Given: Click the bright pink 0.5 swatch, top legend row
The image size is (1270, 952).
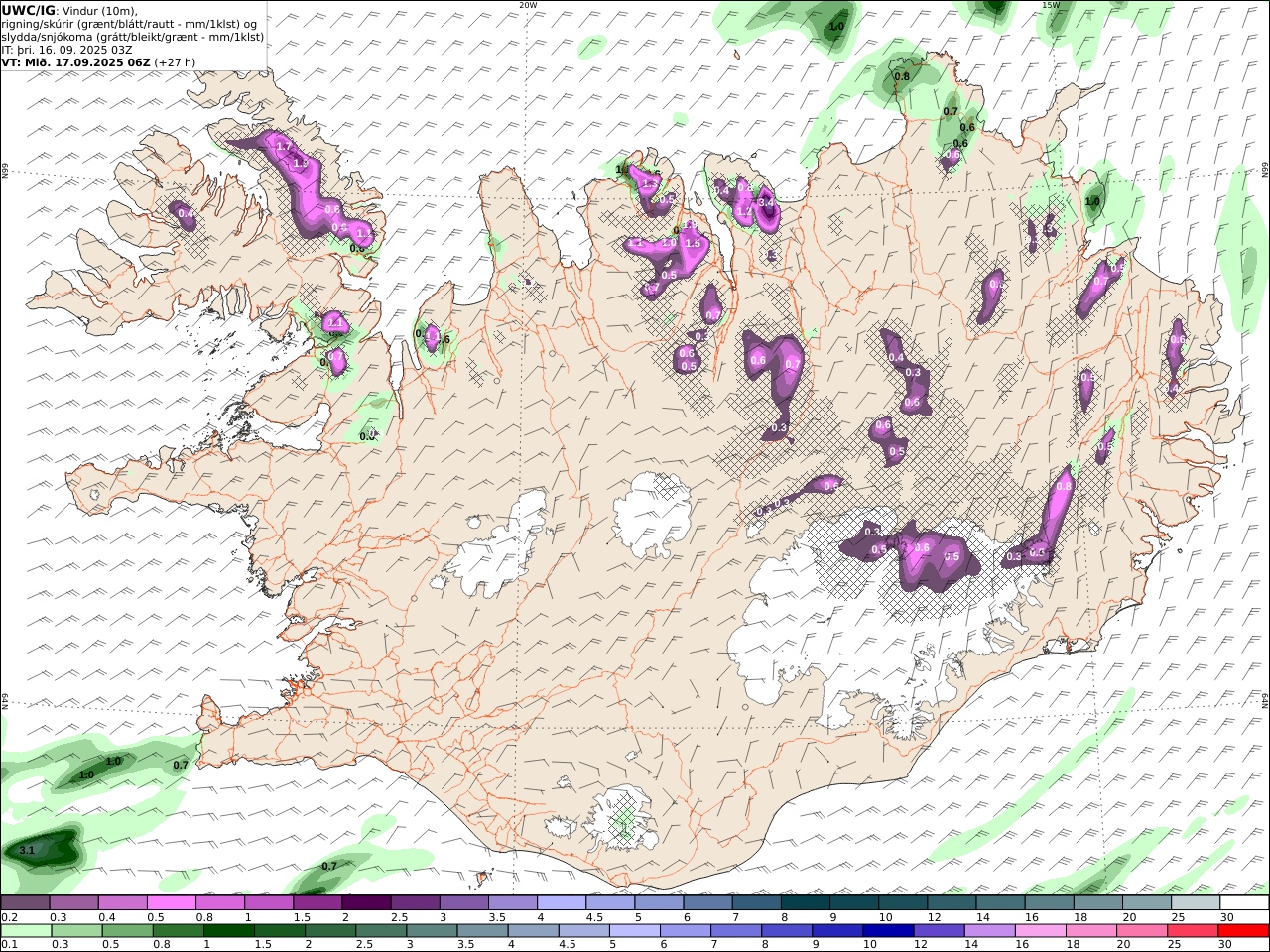Looking at the screenshot, I should point(171,903).
